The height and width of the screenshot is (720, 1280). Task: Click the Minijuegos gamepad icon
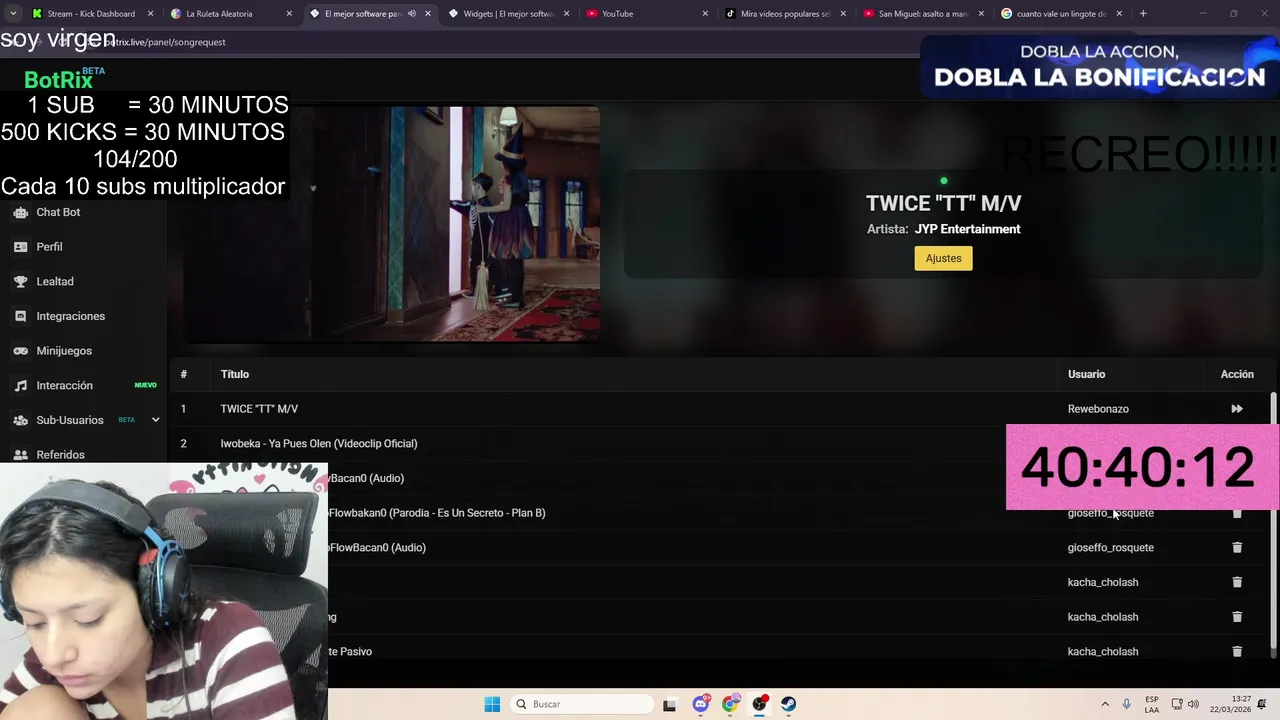point(20,351)
